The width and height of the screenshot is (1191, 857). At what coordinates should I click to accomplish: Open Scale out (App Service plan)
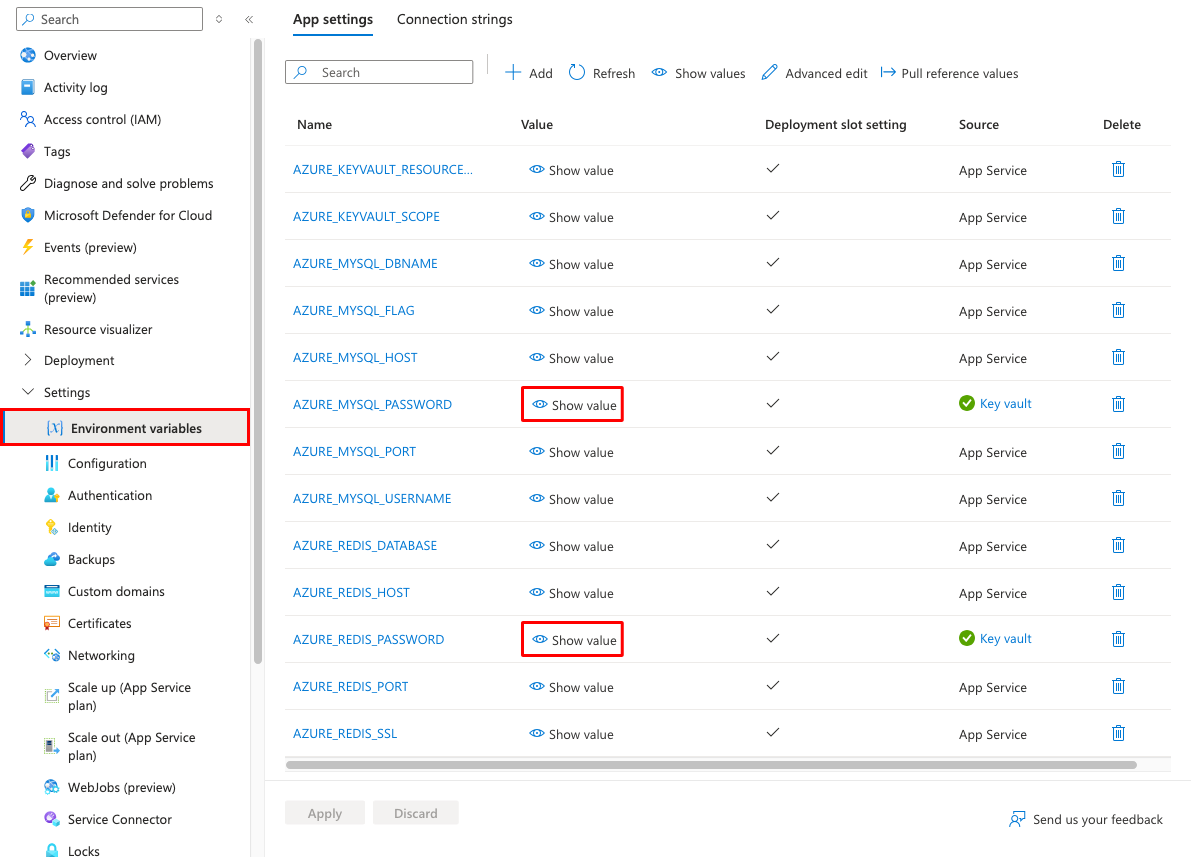(x=131, y=746)
